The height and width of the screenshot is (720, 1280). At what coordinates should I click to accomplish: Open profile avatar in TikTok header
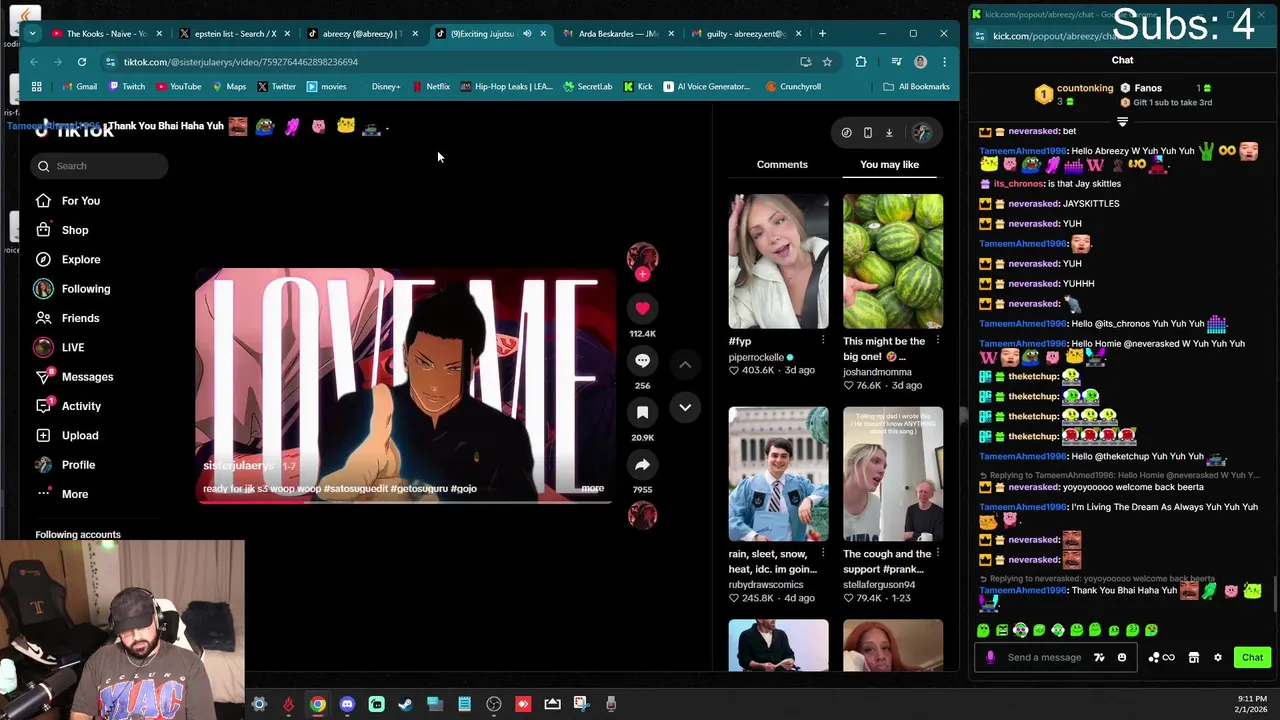coord(921,132)
